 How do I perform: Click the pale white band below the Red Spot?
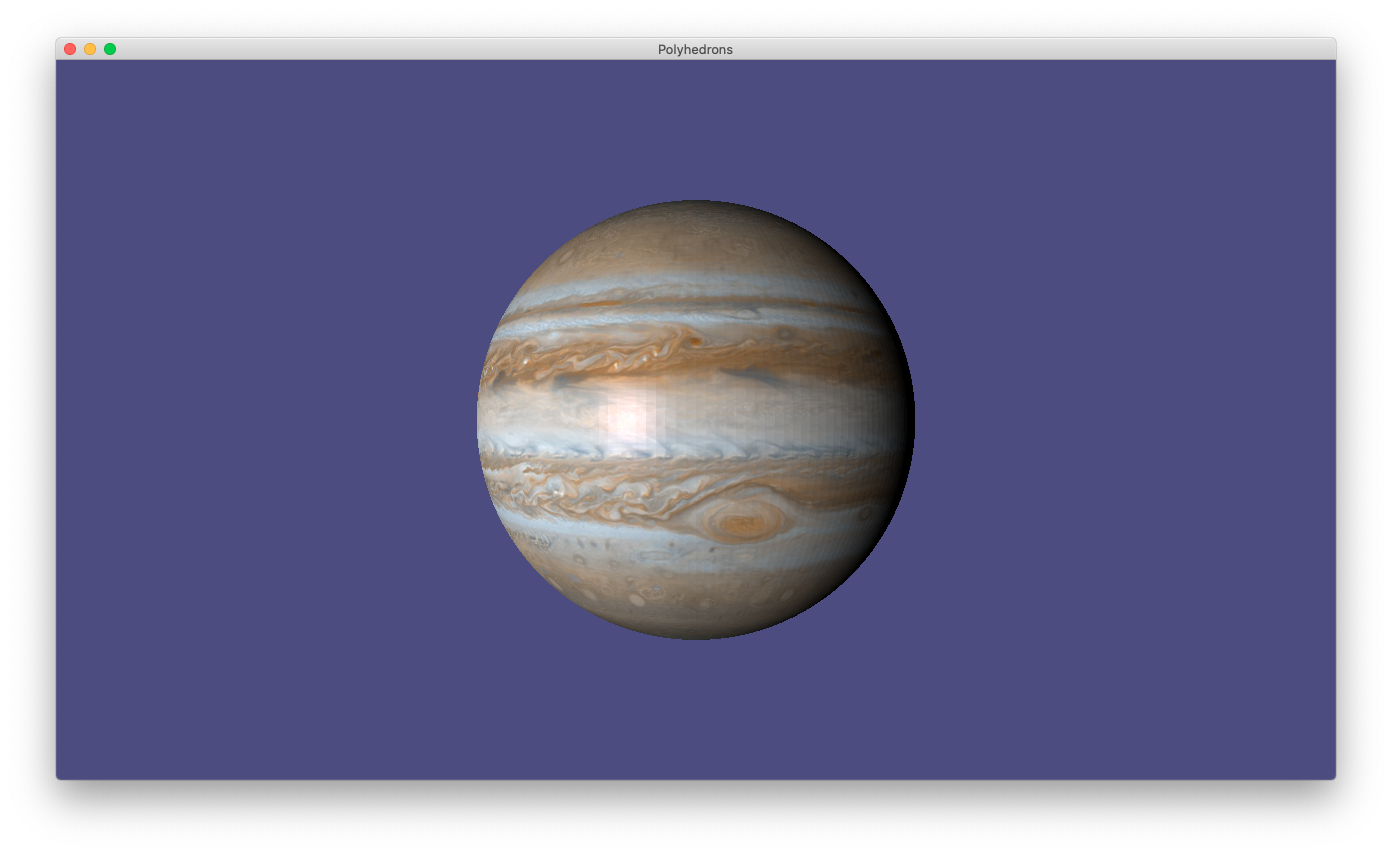(720, 553)
